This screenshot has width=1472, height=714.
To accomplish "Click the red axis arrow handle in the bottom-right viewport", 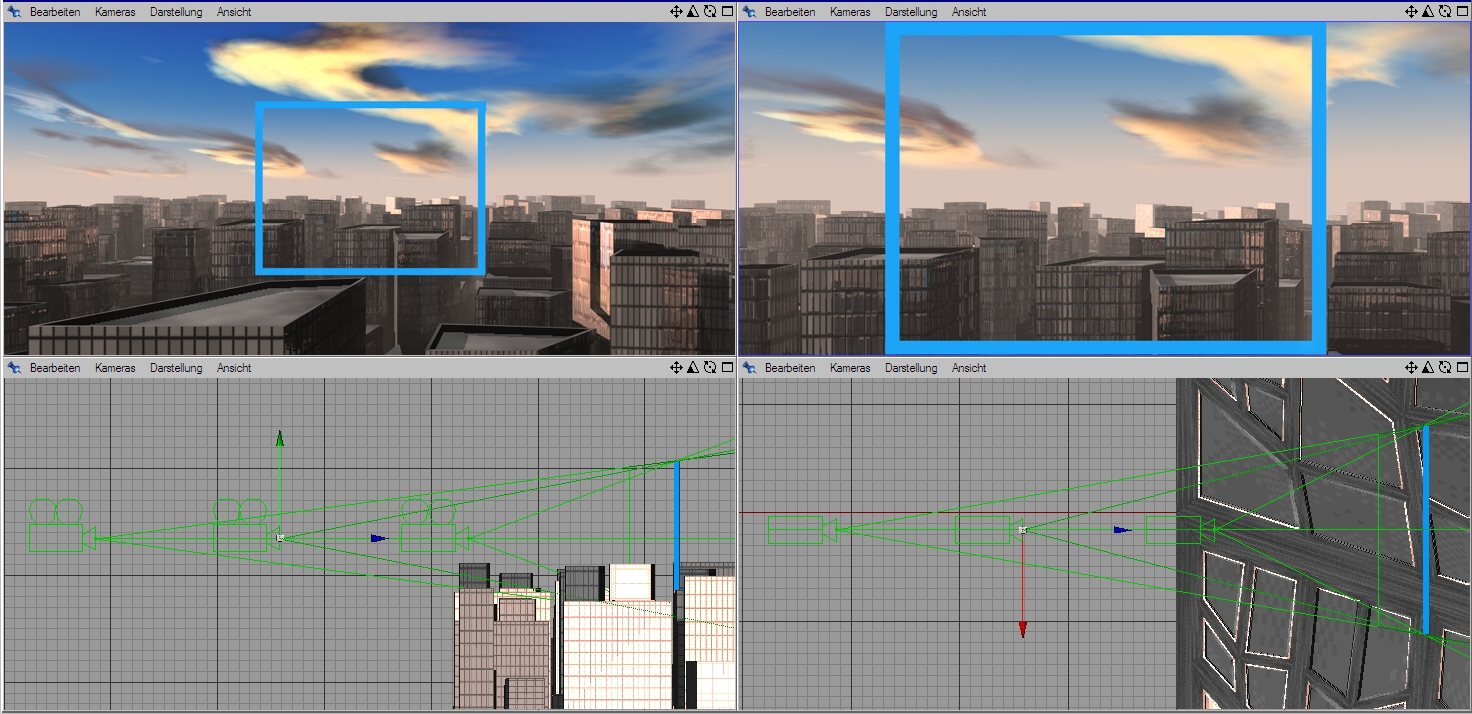I will 1022,628.
